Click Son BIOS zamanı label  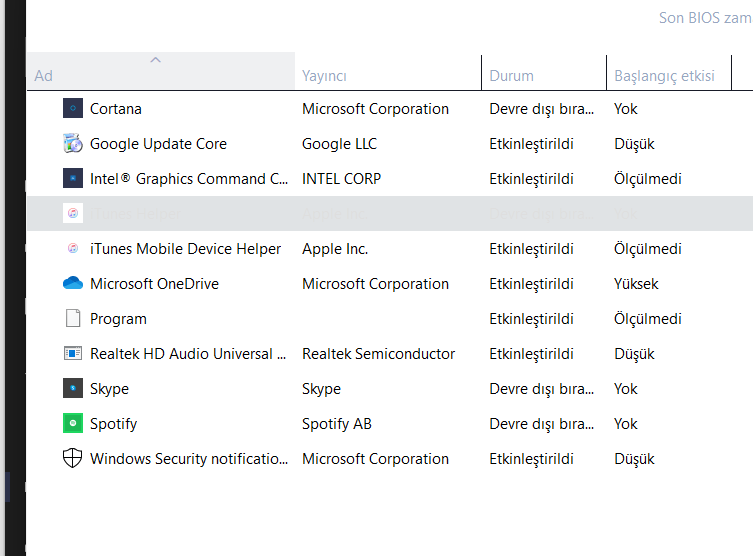point(705,18)
